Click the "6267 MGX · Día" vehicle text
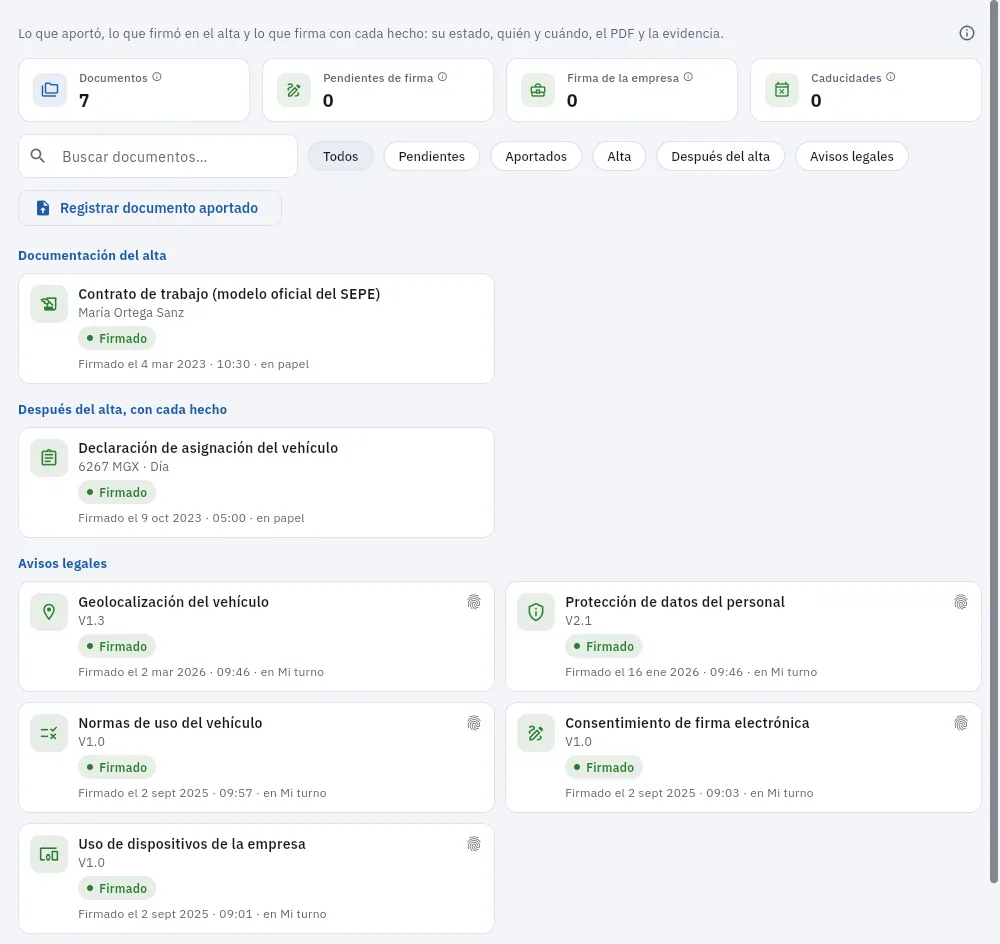The height and width of the screenshot is (944, 1000). click(124, 467)
